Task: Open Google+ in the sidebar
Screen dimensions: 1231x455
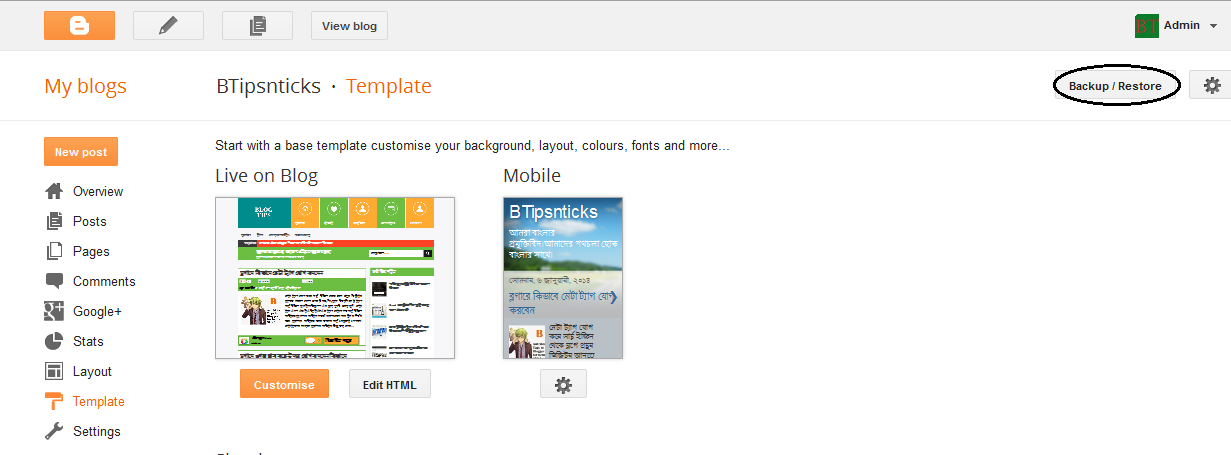Action: tap(97, 311)
